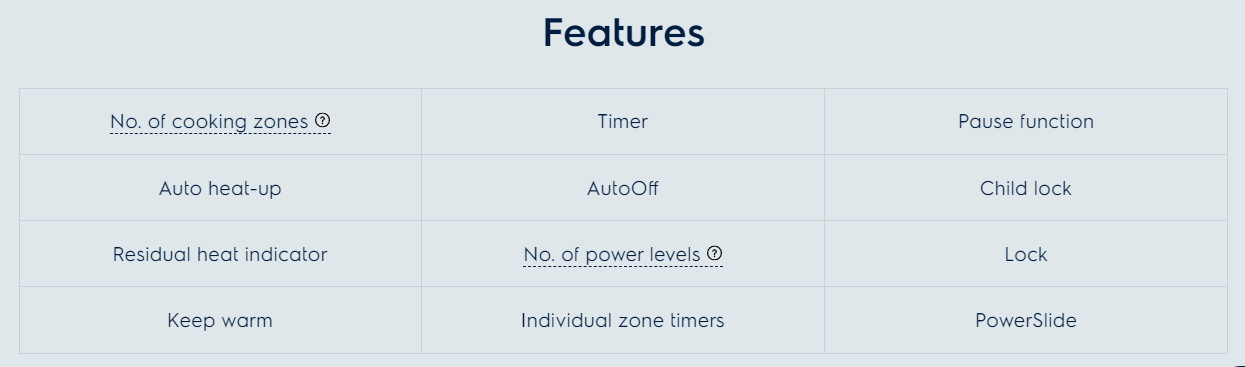Click the AutoOff feature text
This screenshot has height=367, width=1245.
click(x=623, y=188)
